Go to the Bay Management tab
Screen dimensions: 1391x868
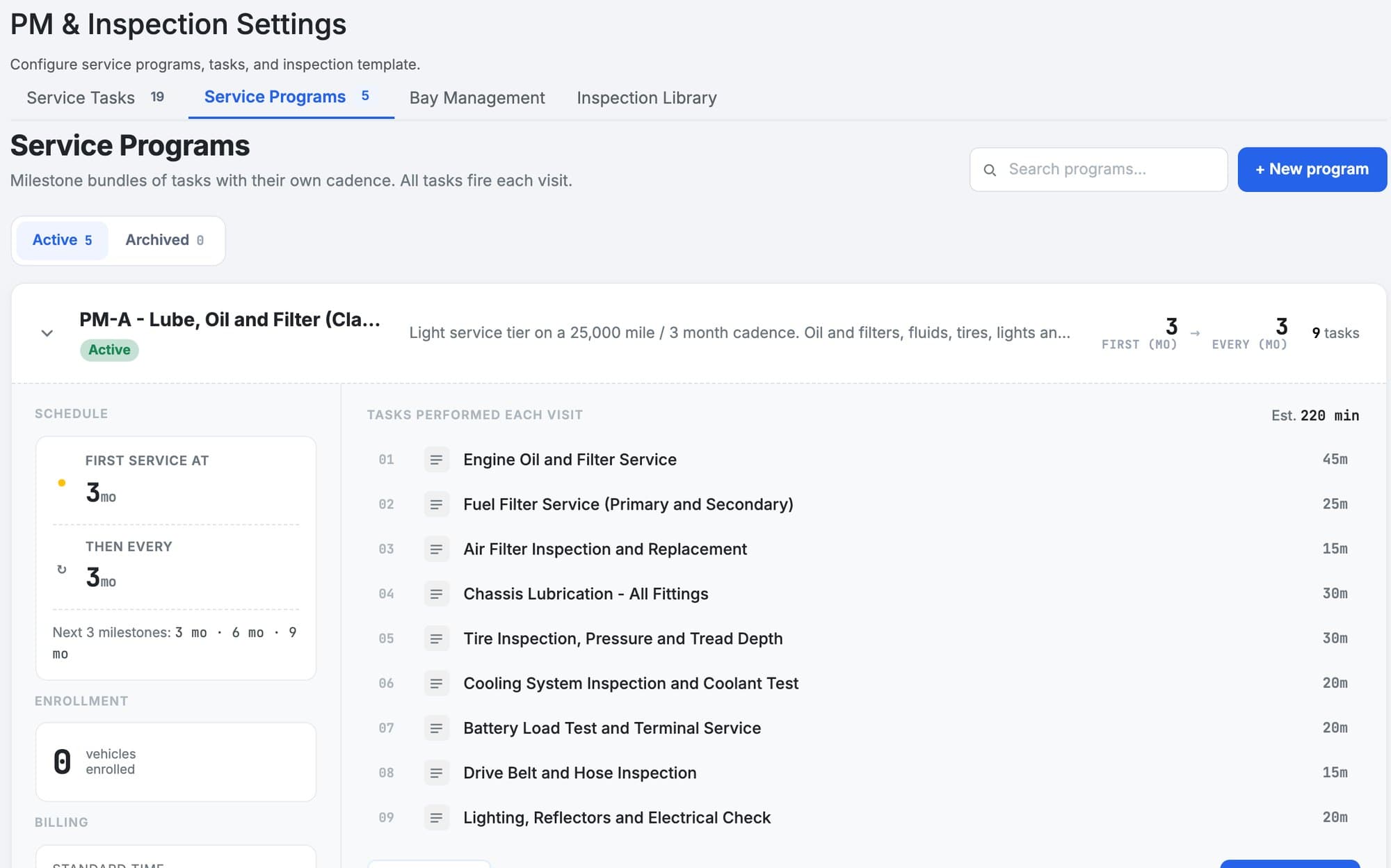tap(477, 97)
